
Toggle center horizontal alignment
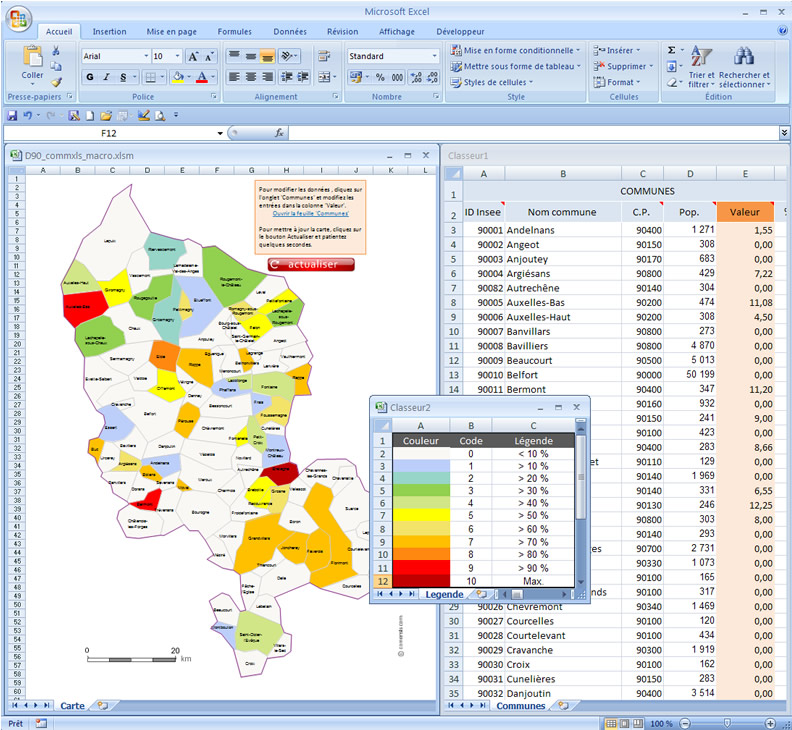tap(251, 77)
